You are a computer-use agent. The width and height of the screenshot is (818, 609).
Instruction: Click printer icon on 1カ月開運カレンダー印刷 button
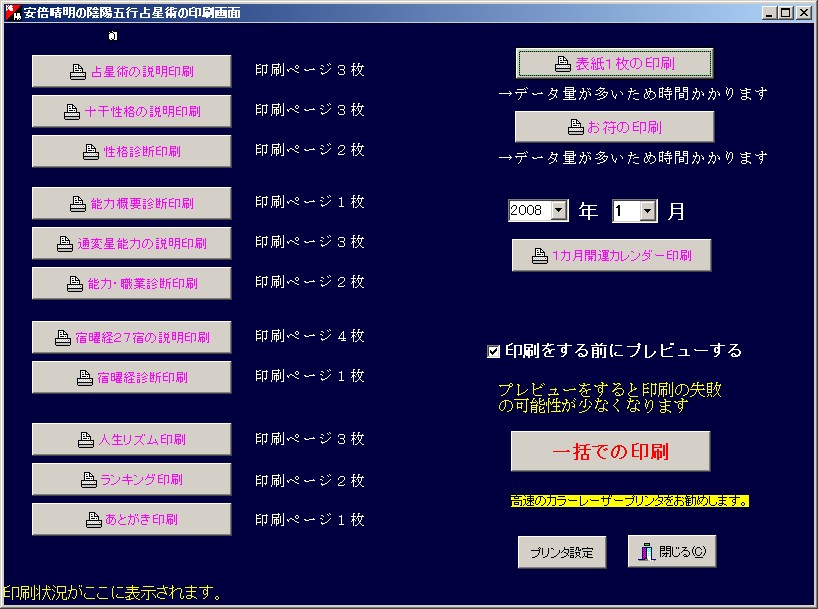coord(539,256)
